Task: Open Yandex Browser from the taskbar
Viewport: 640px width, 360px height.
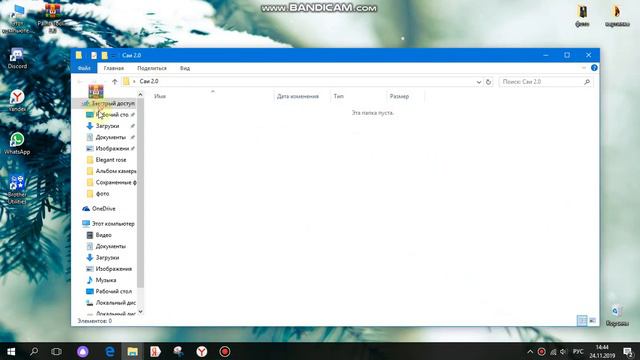Action: (x=202, y=351)
